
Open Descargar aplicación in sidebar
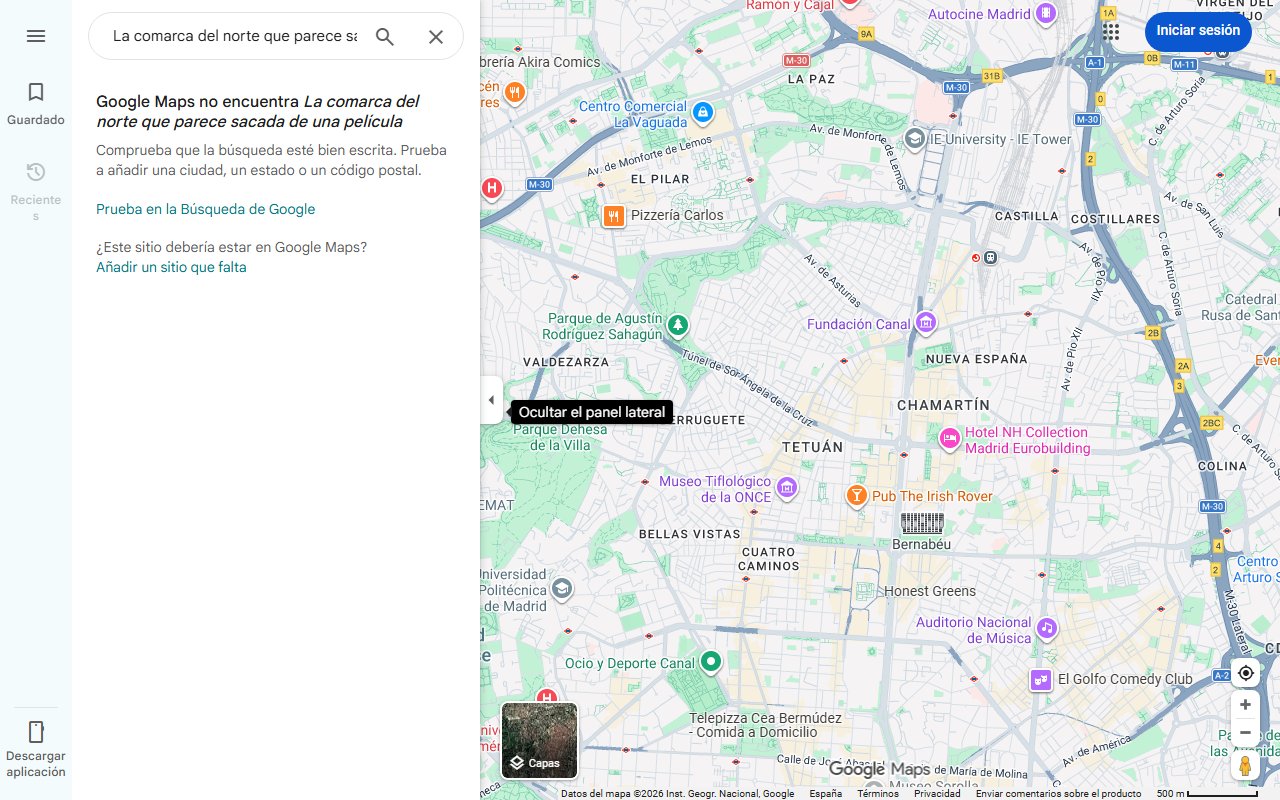click(x=36, y=749)
